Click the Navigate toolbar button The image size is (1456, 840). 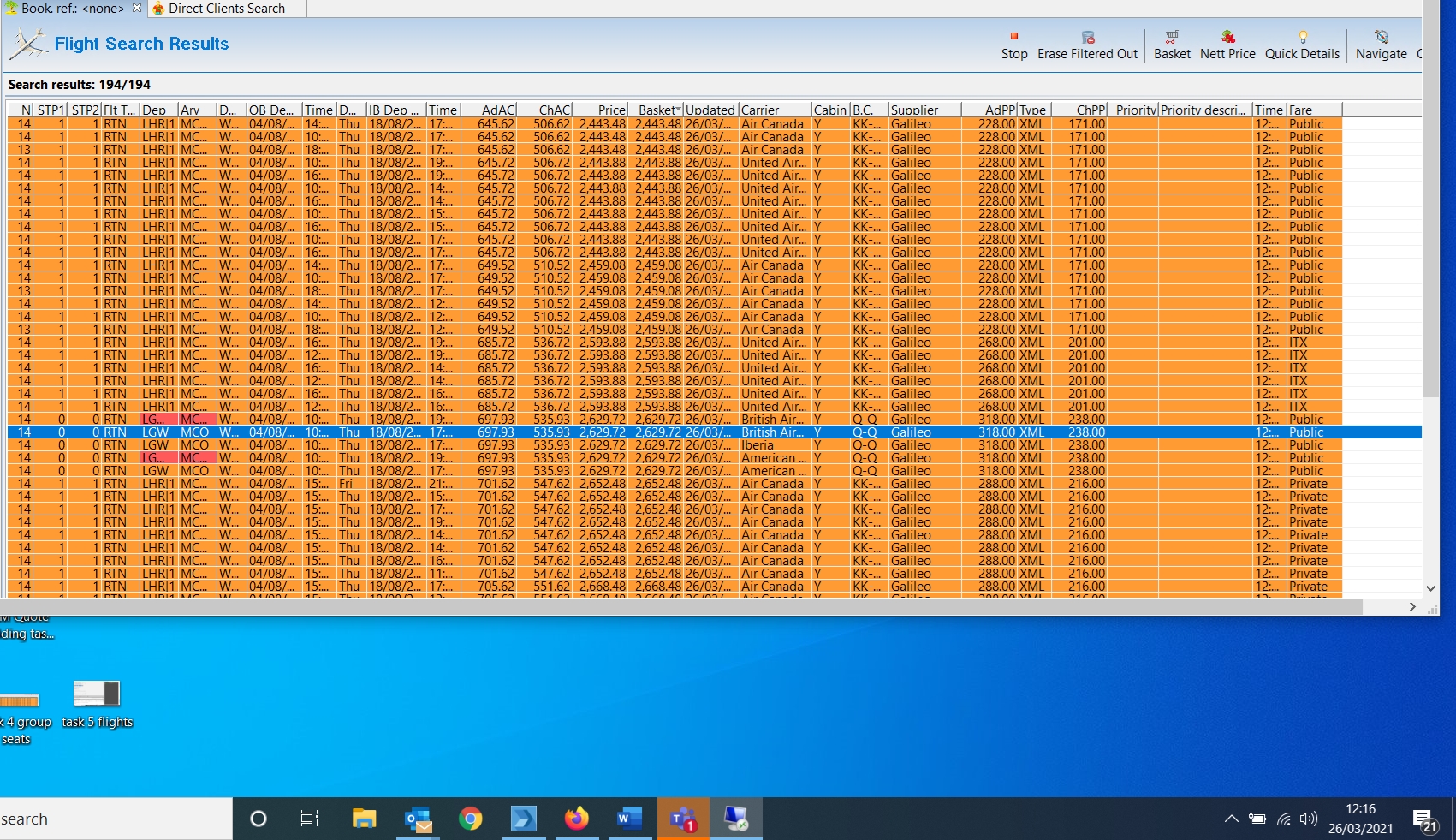click(1382, 45)
